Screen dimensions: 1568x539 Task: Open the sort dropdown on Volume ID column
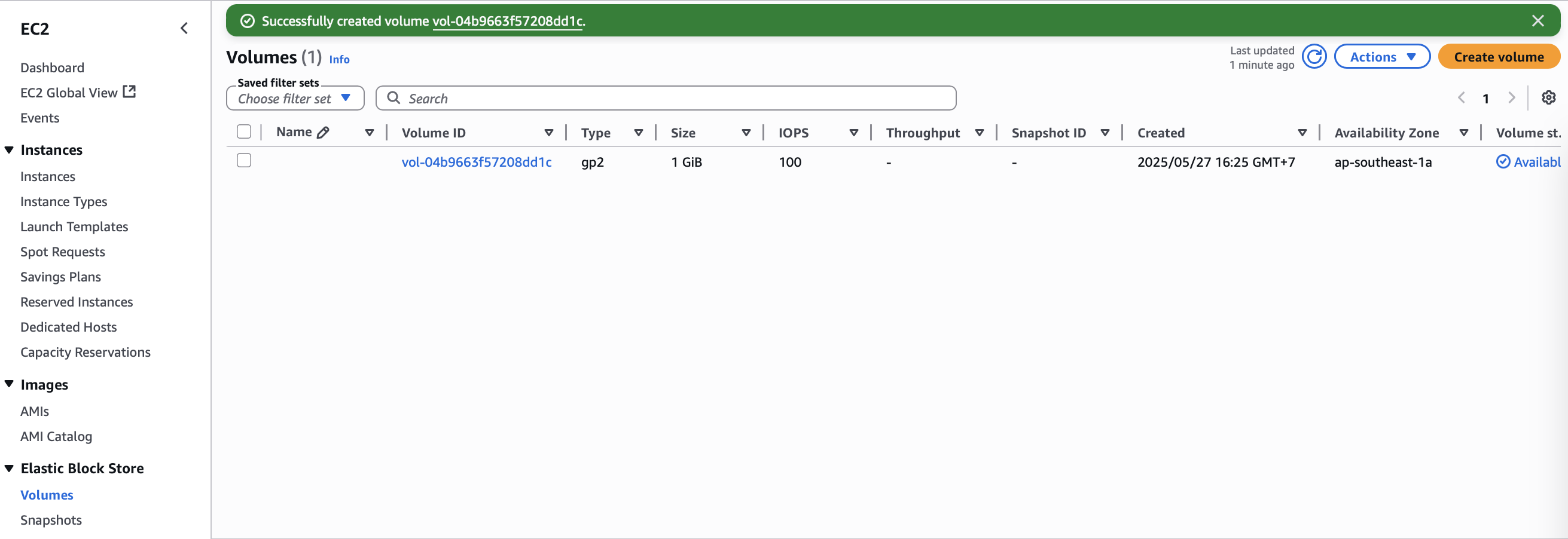click(x=549, y=132)
